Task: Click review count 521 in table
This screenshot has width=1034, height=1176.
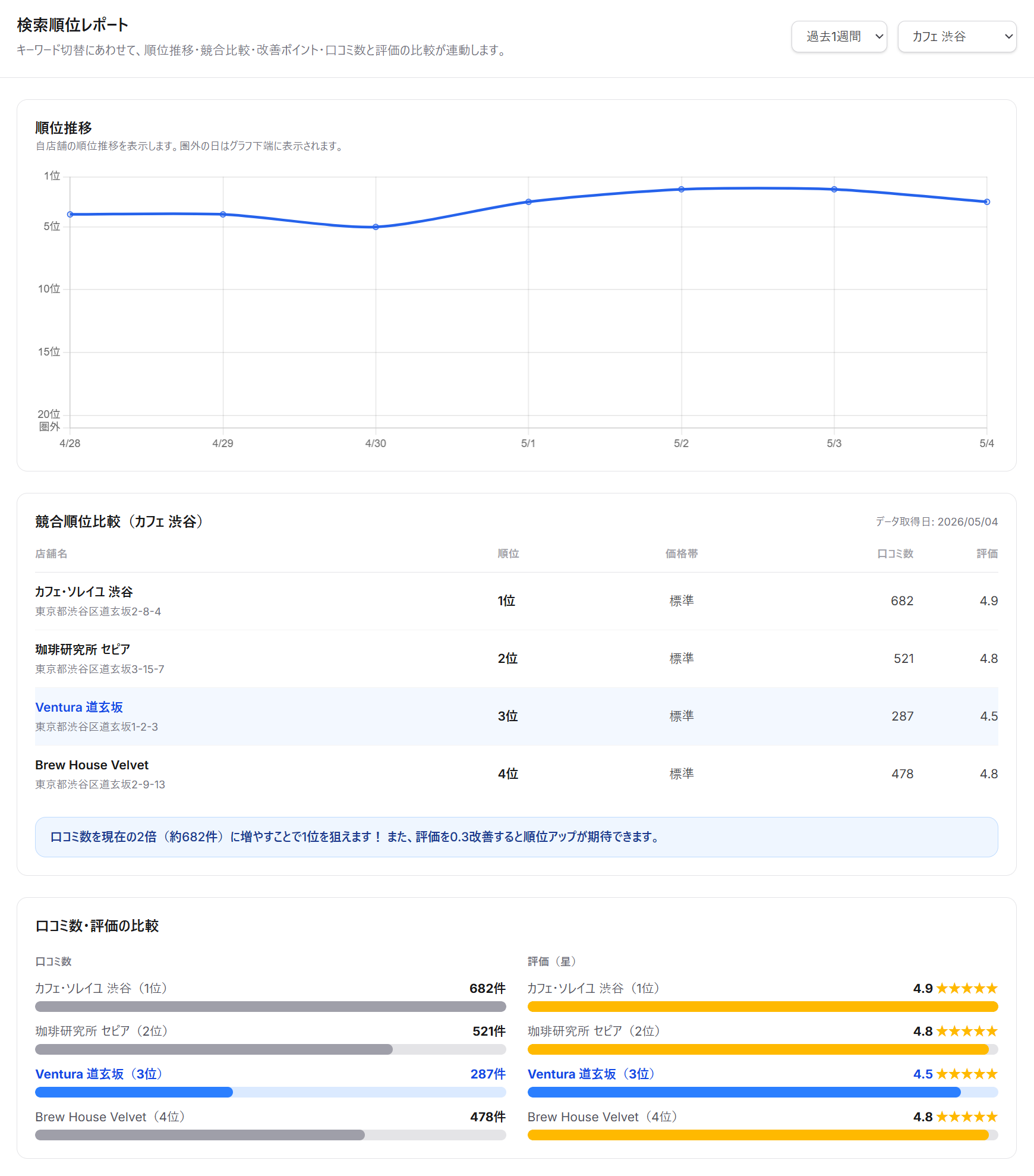Action: click(904, 659)
